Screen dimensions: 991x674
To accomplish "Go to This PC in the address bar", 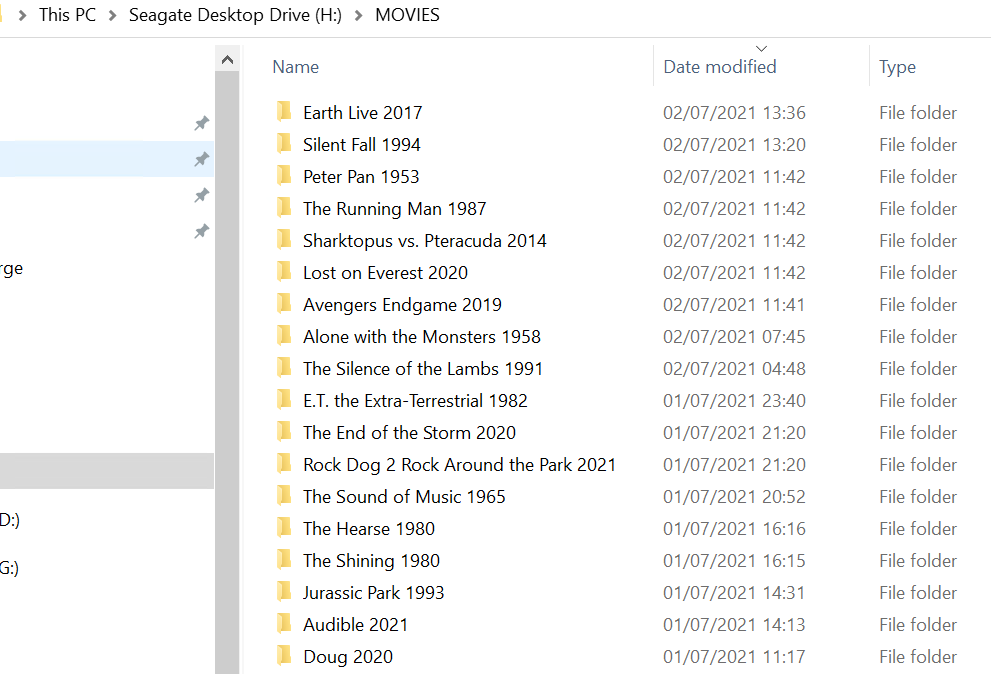I will [x=68, y=15].
